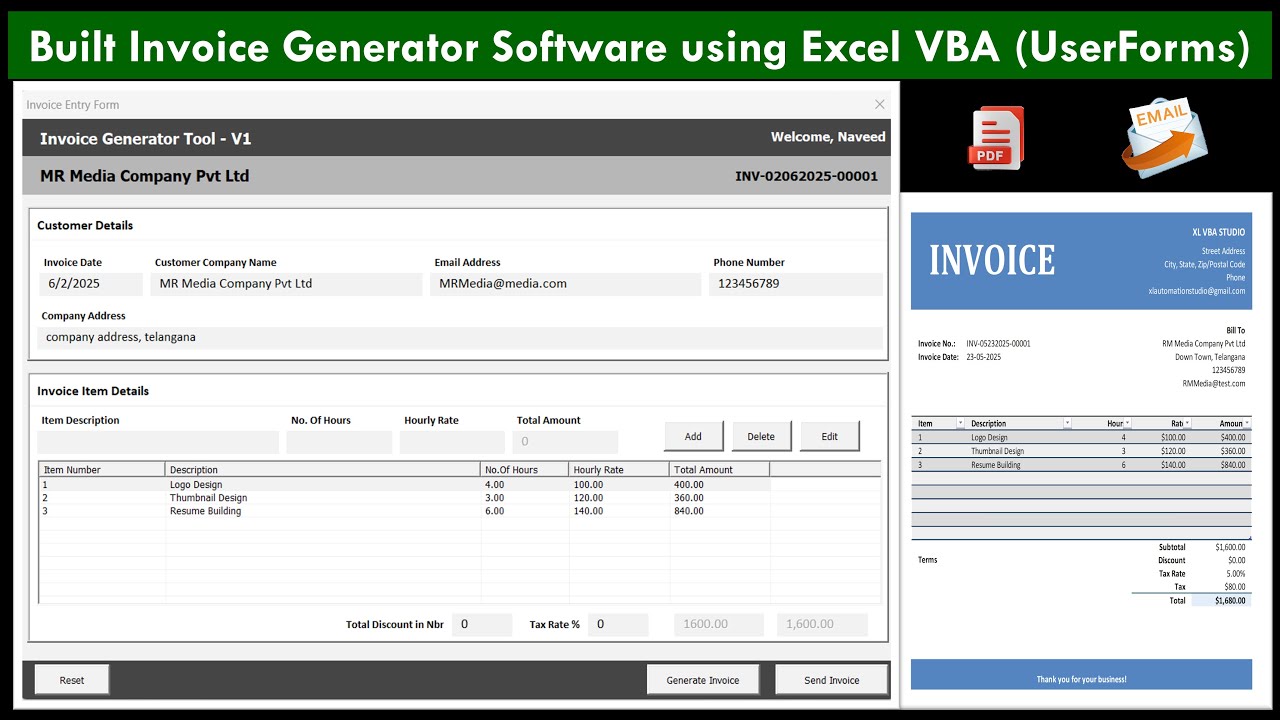Open the Item column filter dropdown on invoice

(961, 424)
